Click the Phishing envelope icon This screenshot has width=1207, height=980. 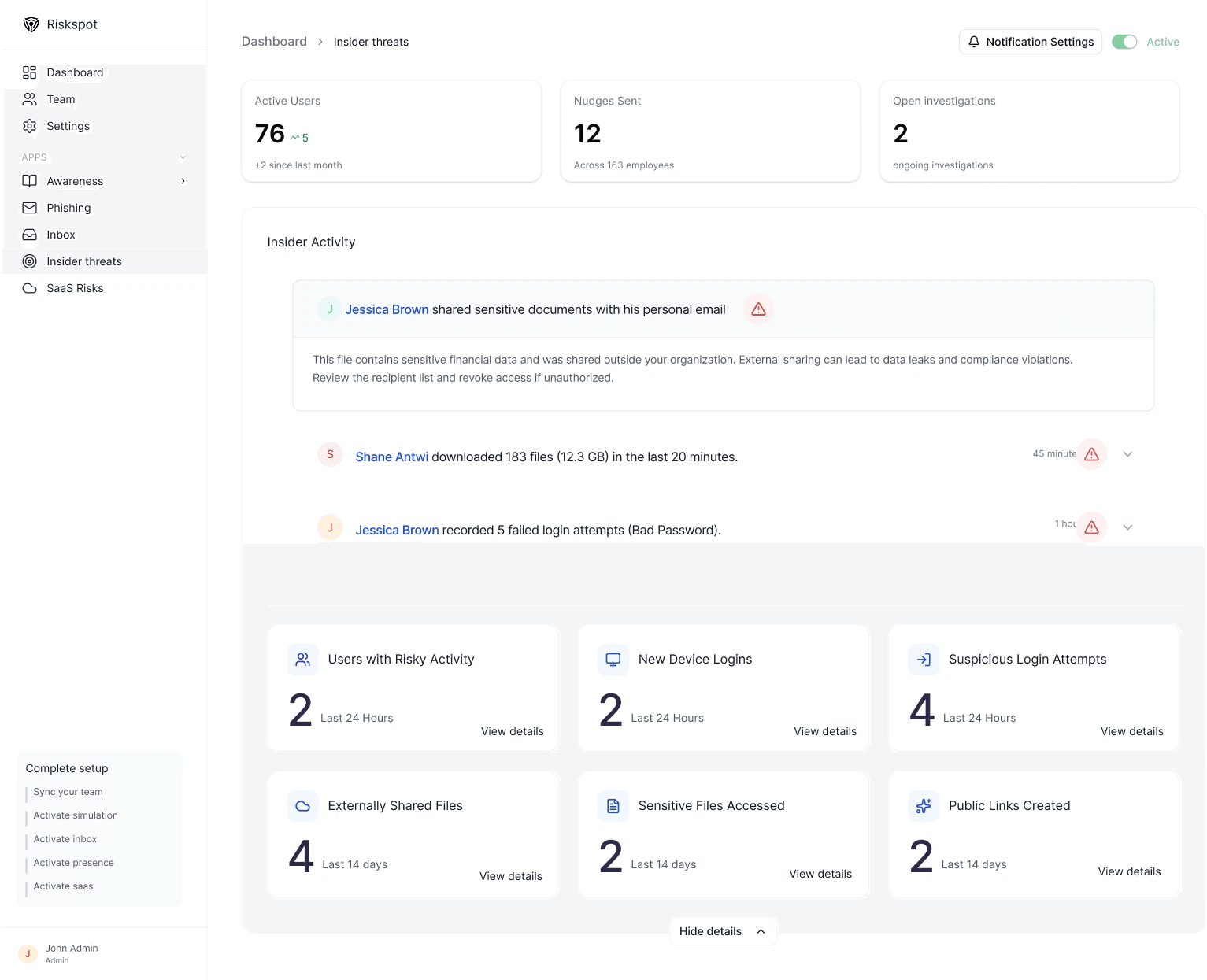(30, 208)
